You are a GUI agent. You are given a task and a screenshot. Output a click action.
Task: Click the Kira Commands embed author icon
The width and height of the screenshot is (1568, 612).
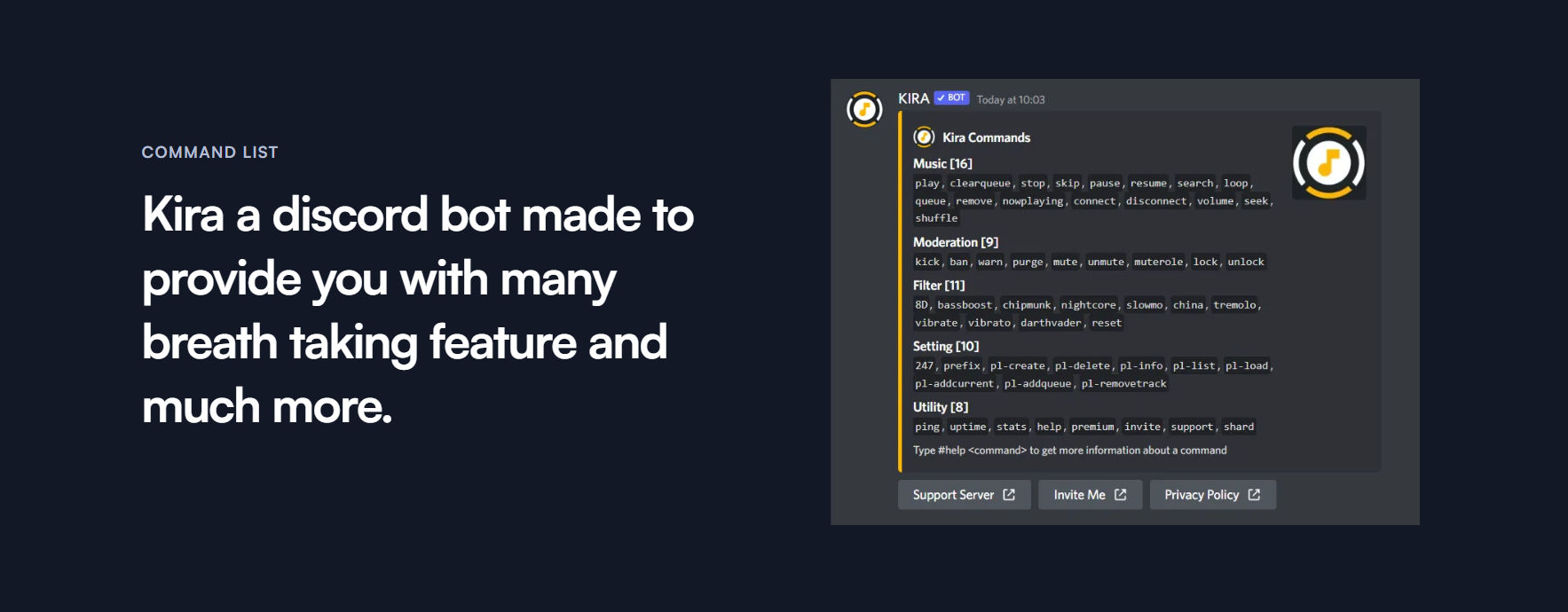click(x=923, y=137)
